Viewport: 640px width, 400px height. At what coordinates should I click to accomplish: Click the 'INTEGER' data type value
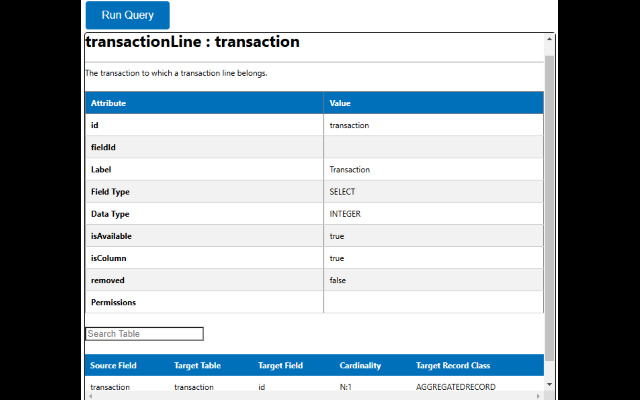click(x=345, y=214)
